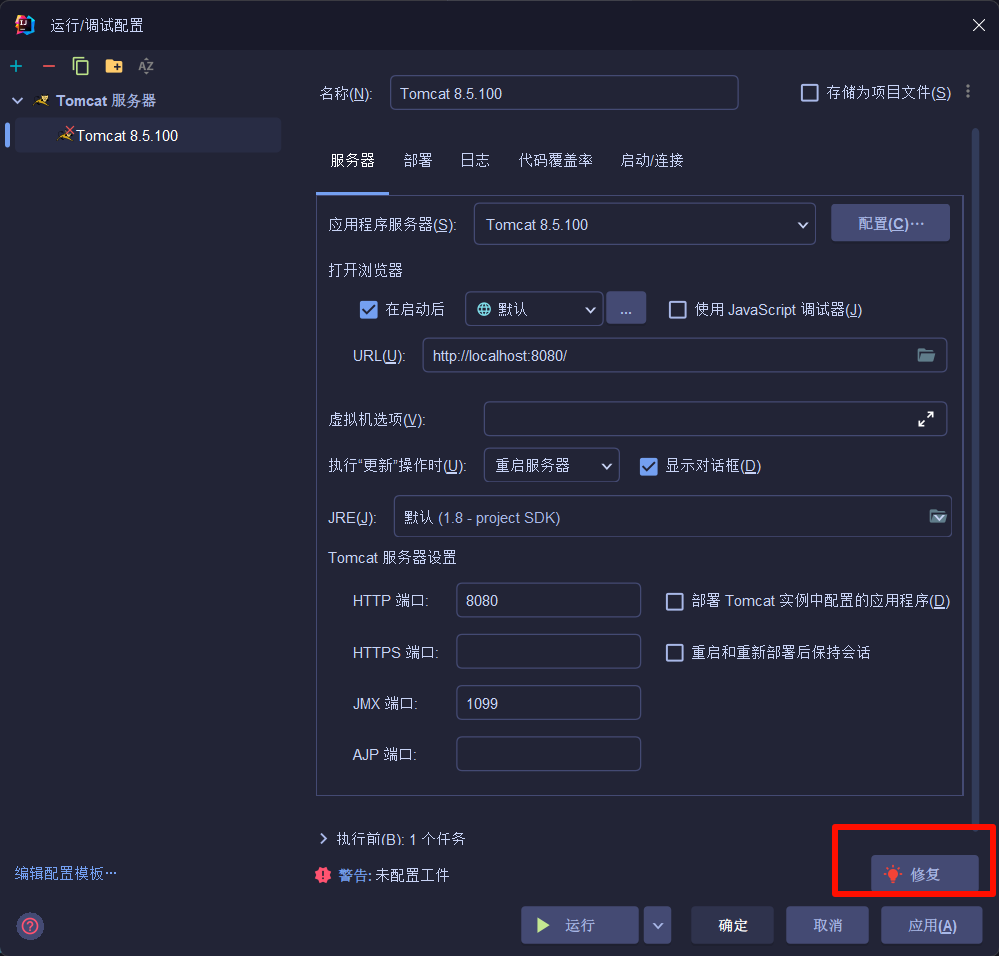Switch to the 日志 tab
The height and width of the screenshot is (956, 999).
[x=475, y=161]
